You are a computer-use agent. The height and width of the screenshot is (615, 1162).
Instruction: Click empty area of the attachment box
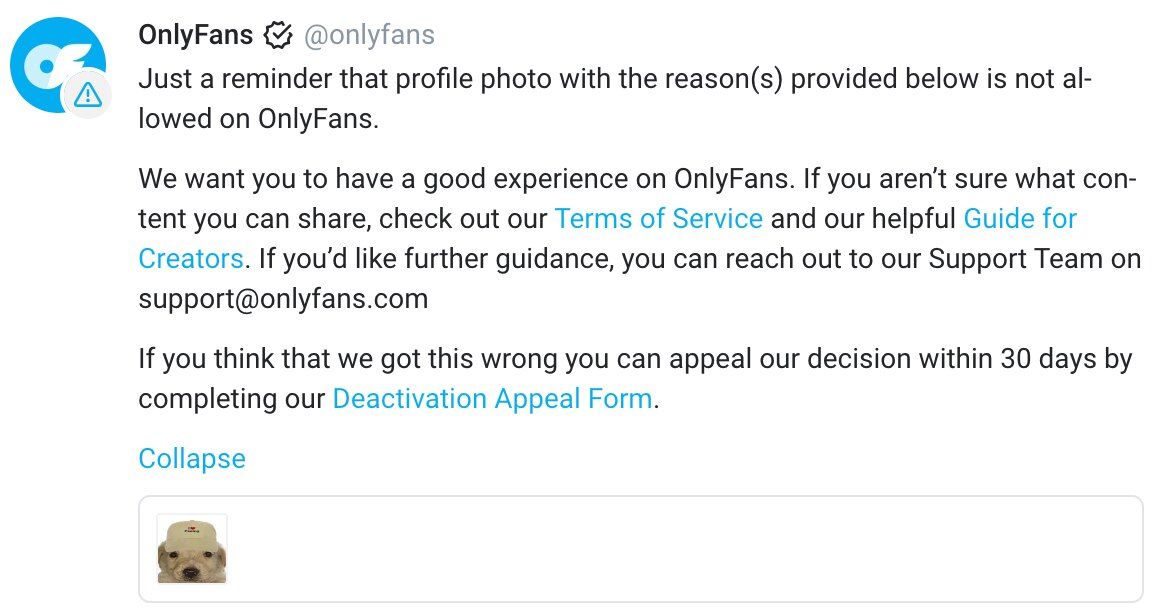[680, 549]
